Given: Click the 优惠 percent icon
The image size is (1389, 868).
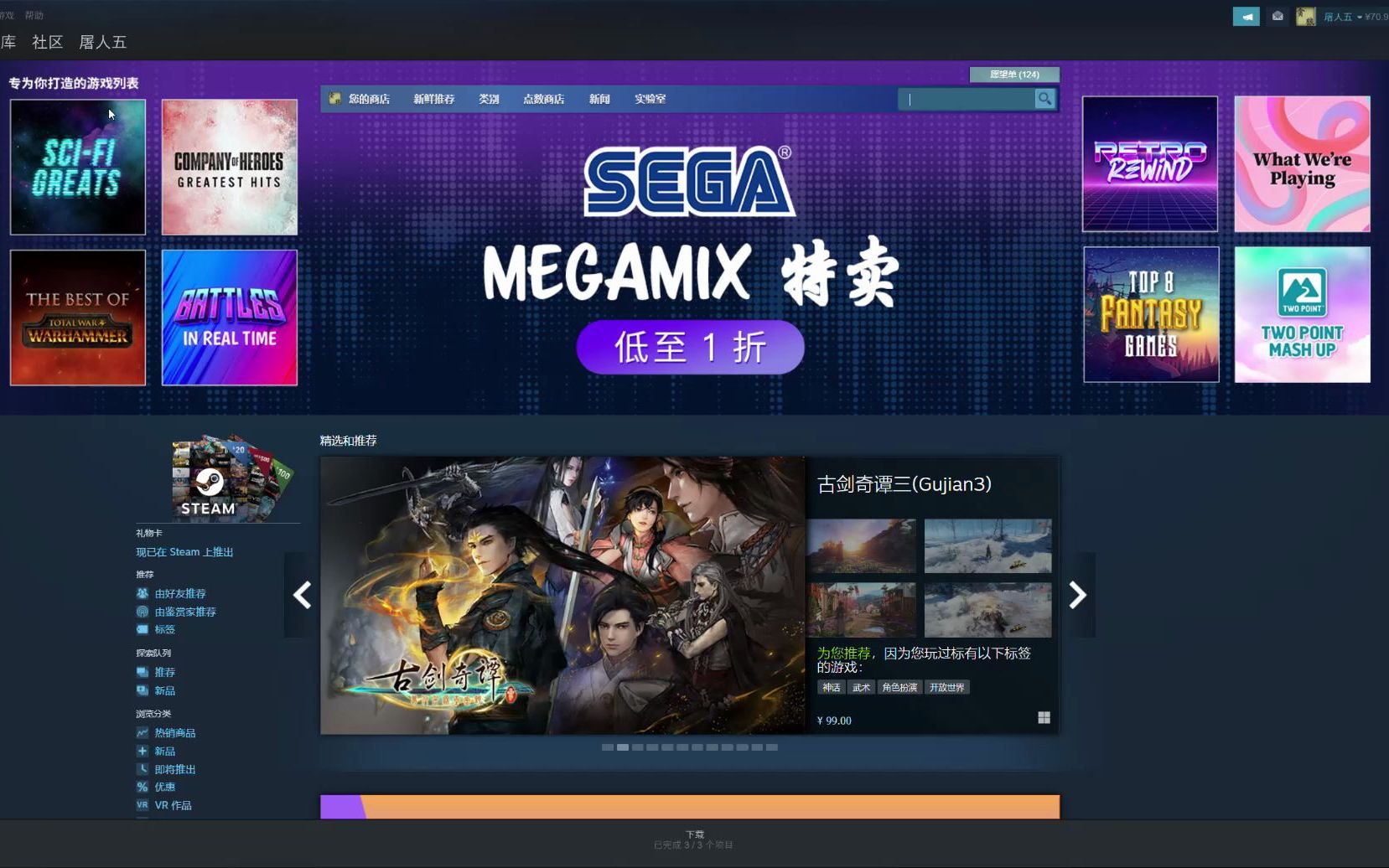Looking at the screenshot, I should coord(143,787).
